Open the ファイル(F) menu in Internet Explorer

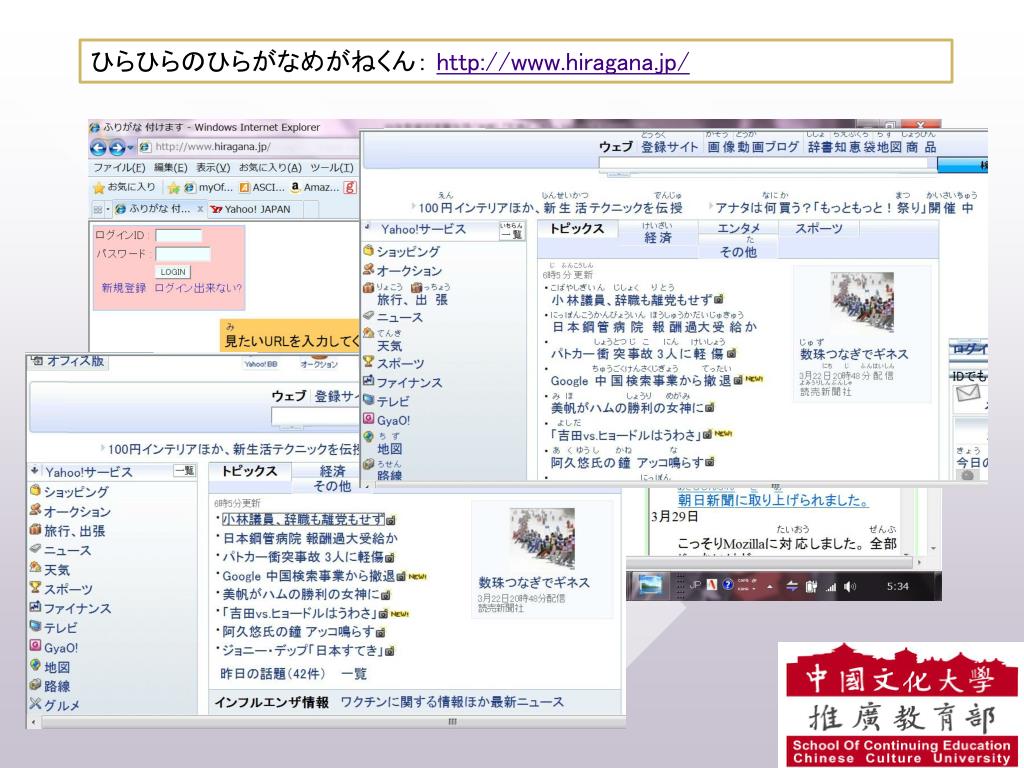pos(118,168)
